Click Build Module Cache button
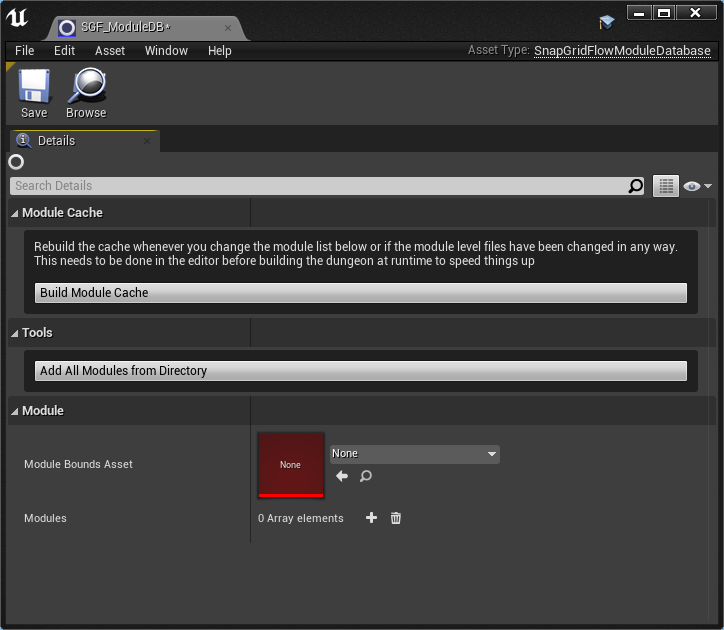This screenshot has height=630, width=724. pyautogui.click(x=361, y=293)
